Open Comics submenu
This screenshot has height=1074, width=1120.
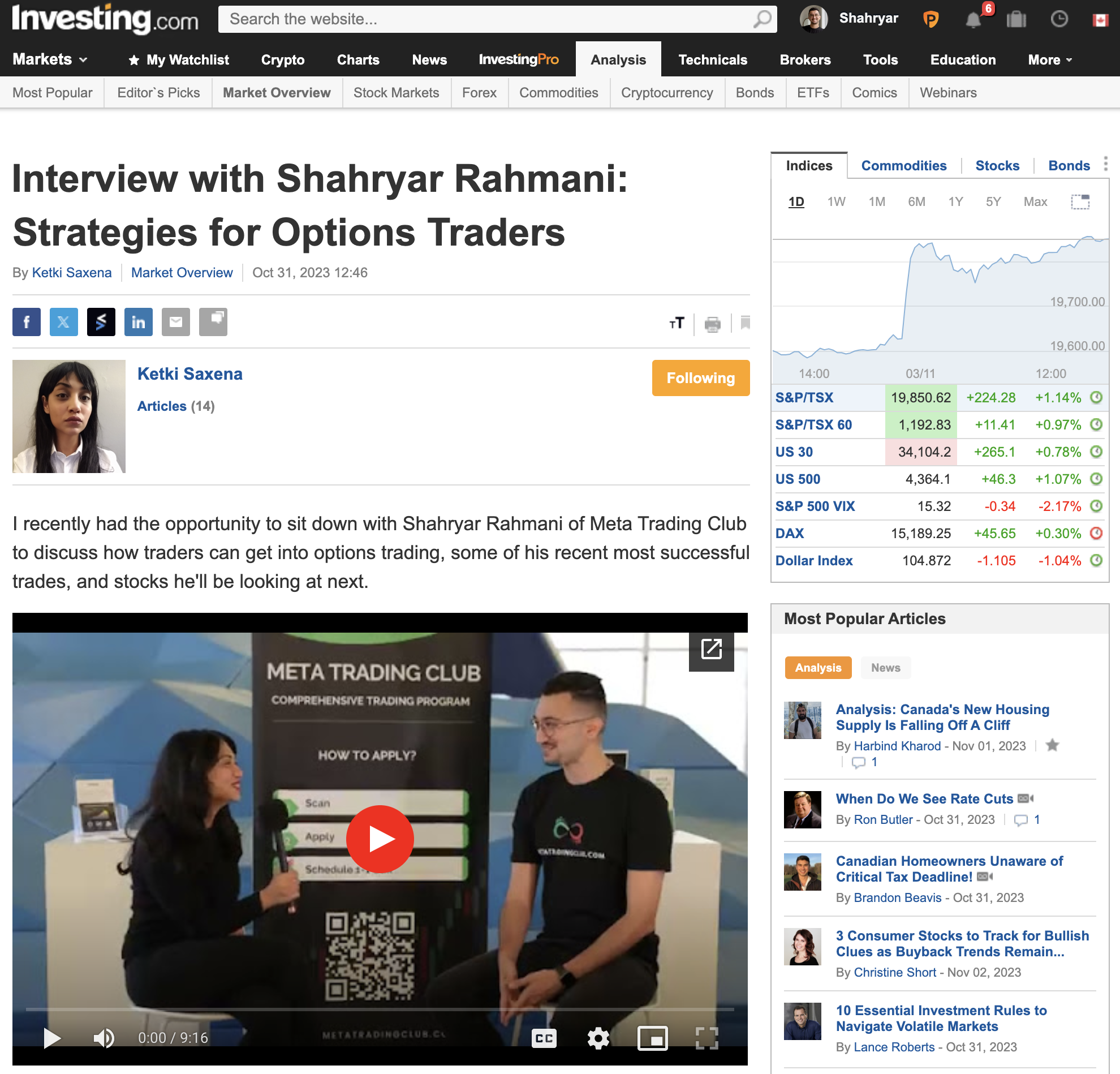click(x=875, y=93)
